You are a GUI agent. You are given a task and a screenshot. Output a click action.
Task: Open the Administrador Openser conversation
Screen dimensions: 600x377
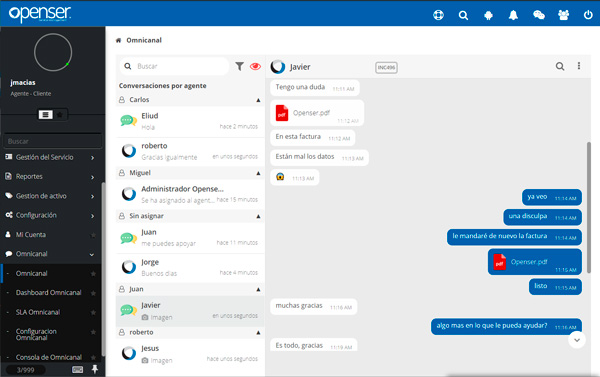click(190, 194)
